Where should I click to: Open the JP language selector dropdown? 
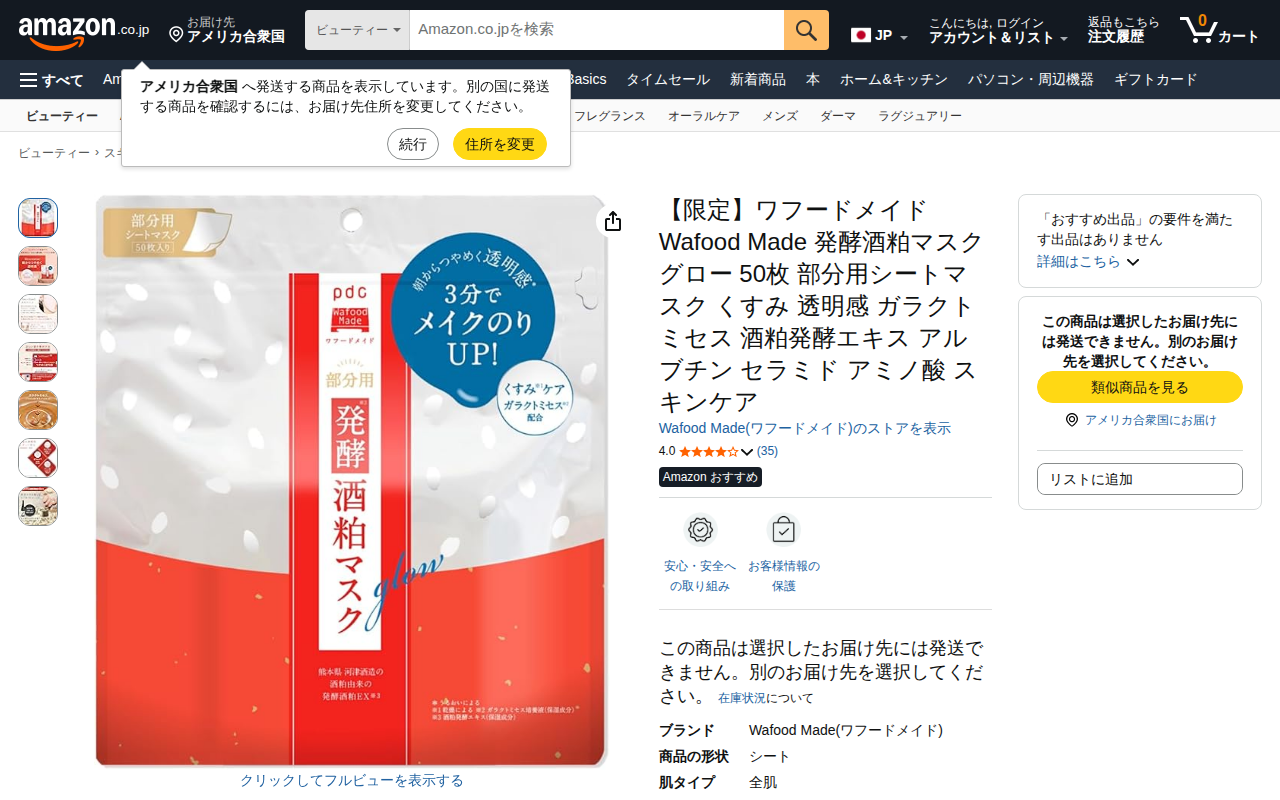879,36
